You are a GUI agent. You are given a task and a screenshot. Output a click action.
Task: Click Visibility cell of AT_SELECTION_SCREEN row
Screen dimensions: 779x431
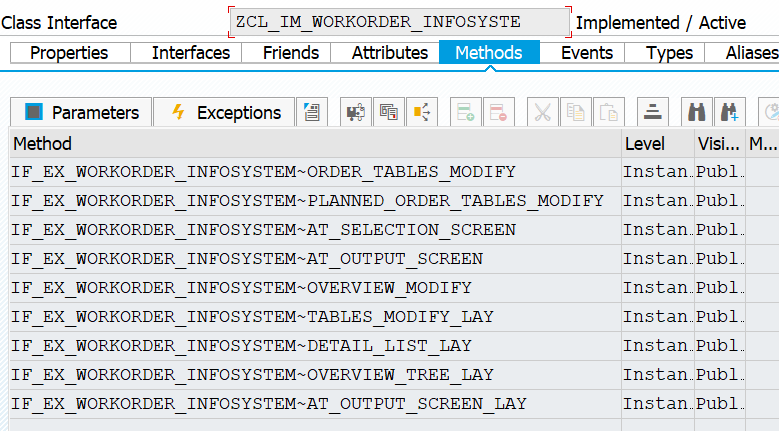(720, 230)
